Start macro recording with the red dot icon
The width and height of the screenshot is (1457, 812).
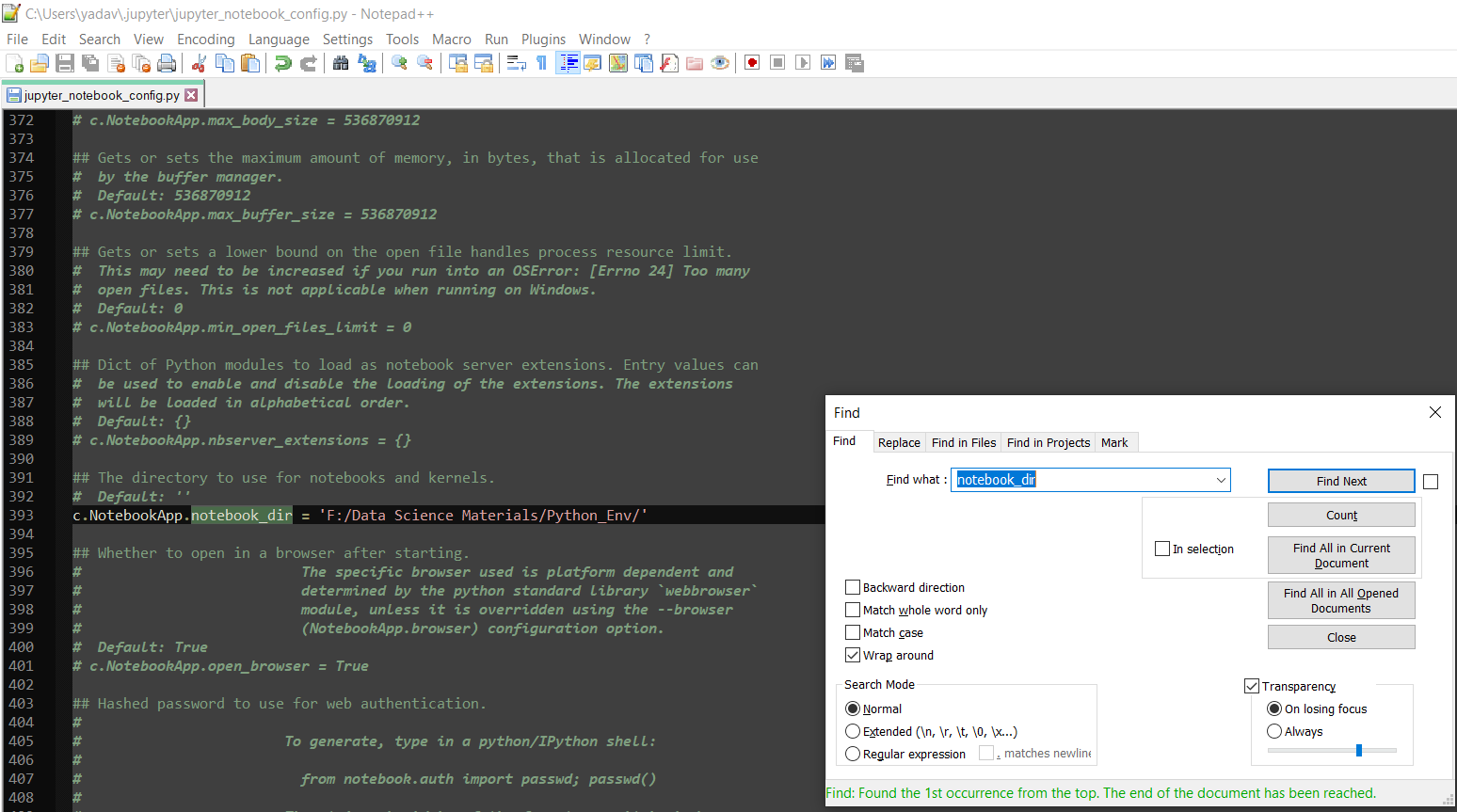point(752,63)
